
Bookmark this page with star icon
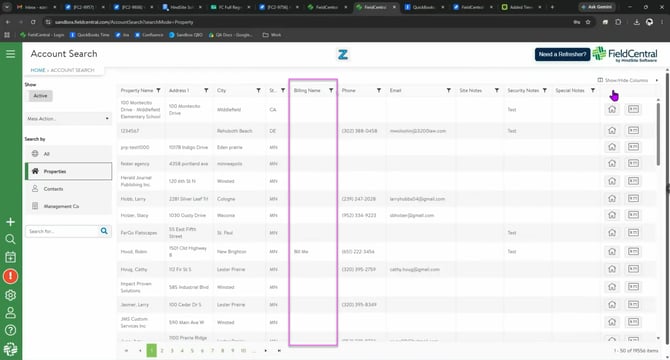point(588,22)
